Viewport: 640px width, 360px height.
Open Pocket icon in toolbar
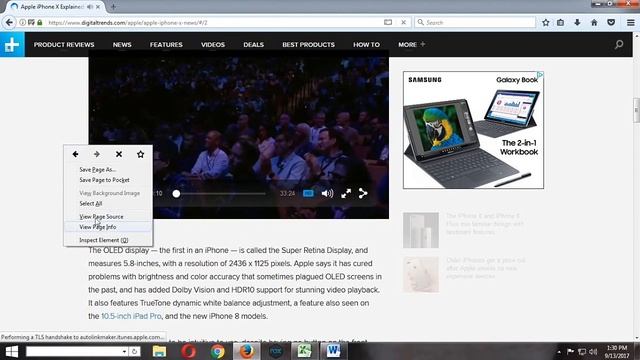click(611, 22)
